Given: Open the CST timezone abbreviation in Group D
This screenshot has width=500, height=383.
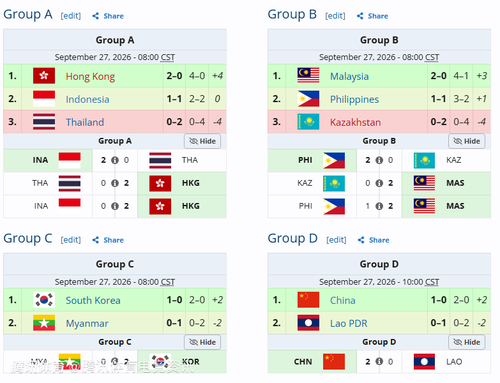Looking at the screenshot, I should pos(432,282).
